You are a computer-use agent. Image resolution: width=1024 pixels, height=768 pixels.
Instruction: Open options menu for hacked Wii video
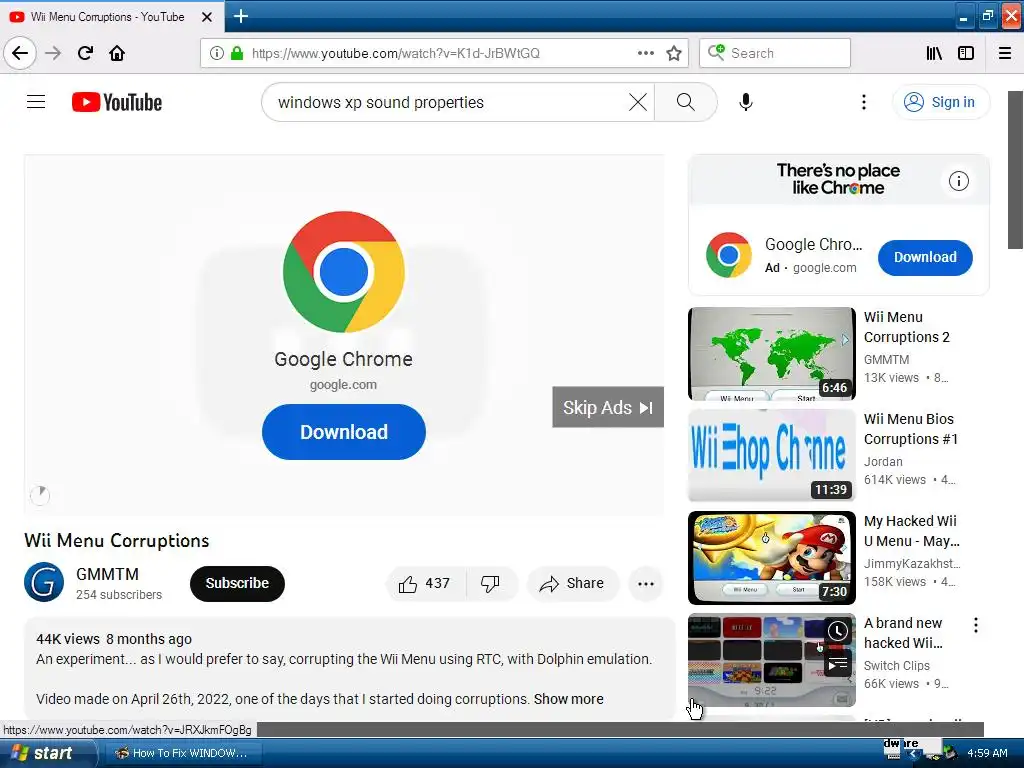(976, 625)
